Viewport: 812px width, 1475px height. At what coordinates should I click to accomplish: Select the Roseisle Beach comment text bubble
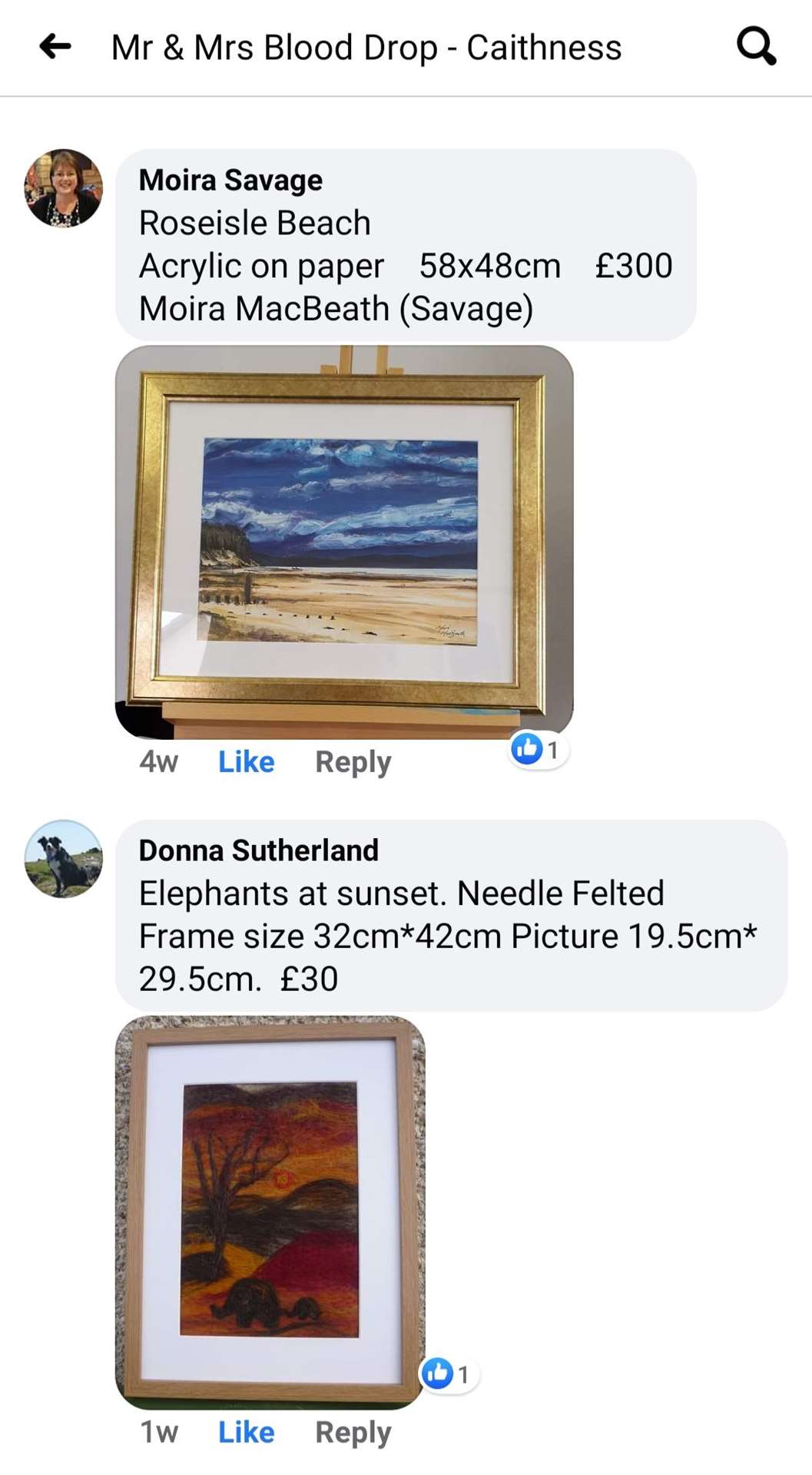coord(406,245)
